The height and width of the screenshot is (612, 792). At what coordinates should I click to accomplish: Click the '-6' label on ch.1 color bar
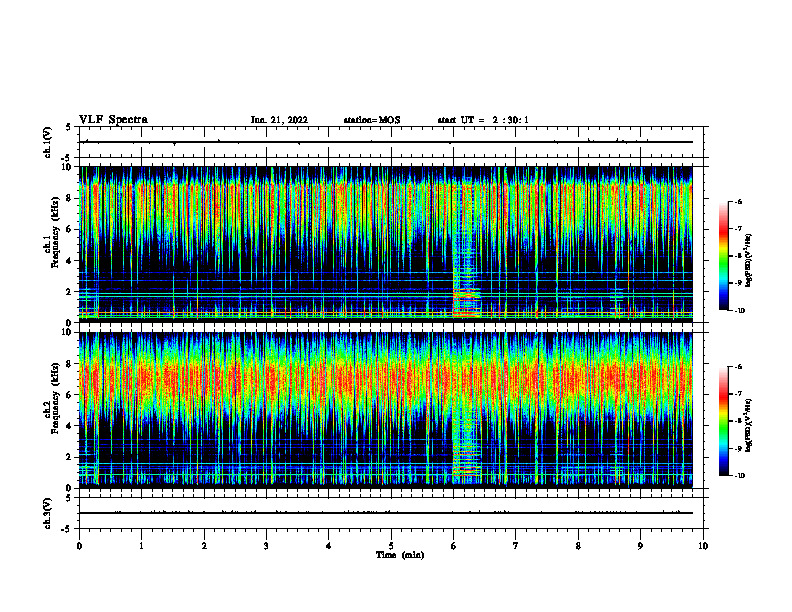(738, 201)
